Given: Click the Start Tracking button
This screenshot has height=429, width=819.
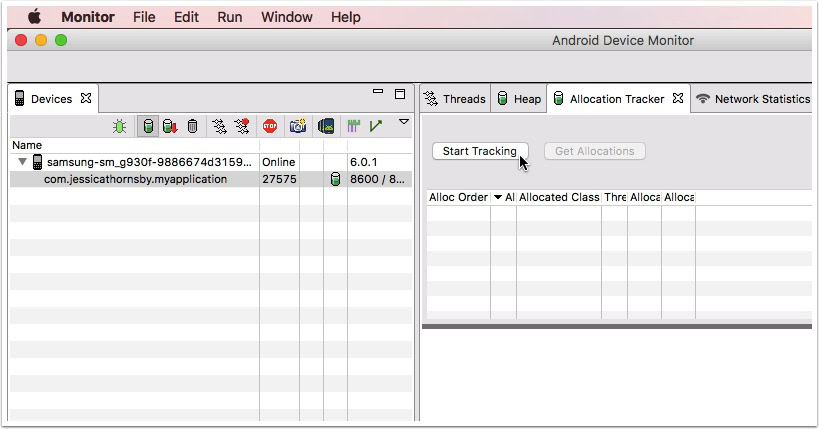Looking at the screenshot, I should [479, 151].
